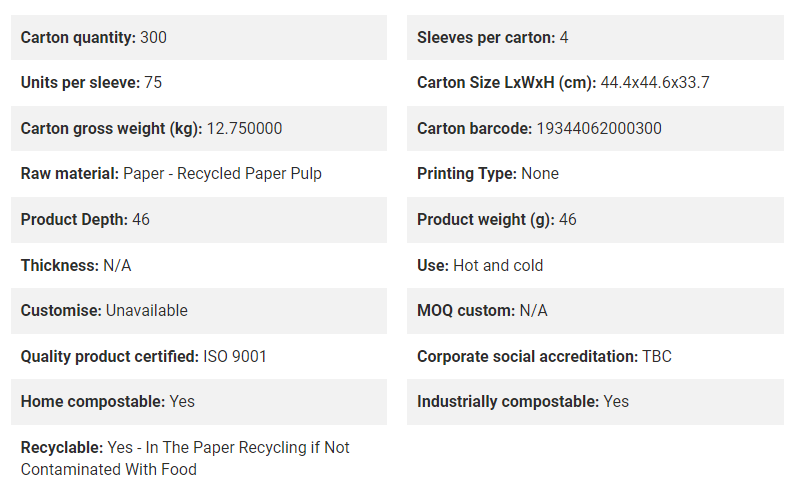Click the Product Depth row
Screen dimensions: 799x502
click(199, 220)
